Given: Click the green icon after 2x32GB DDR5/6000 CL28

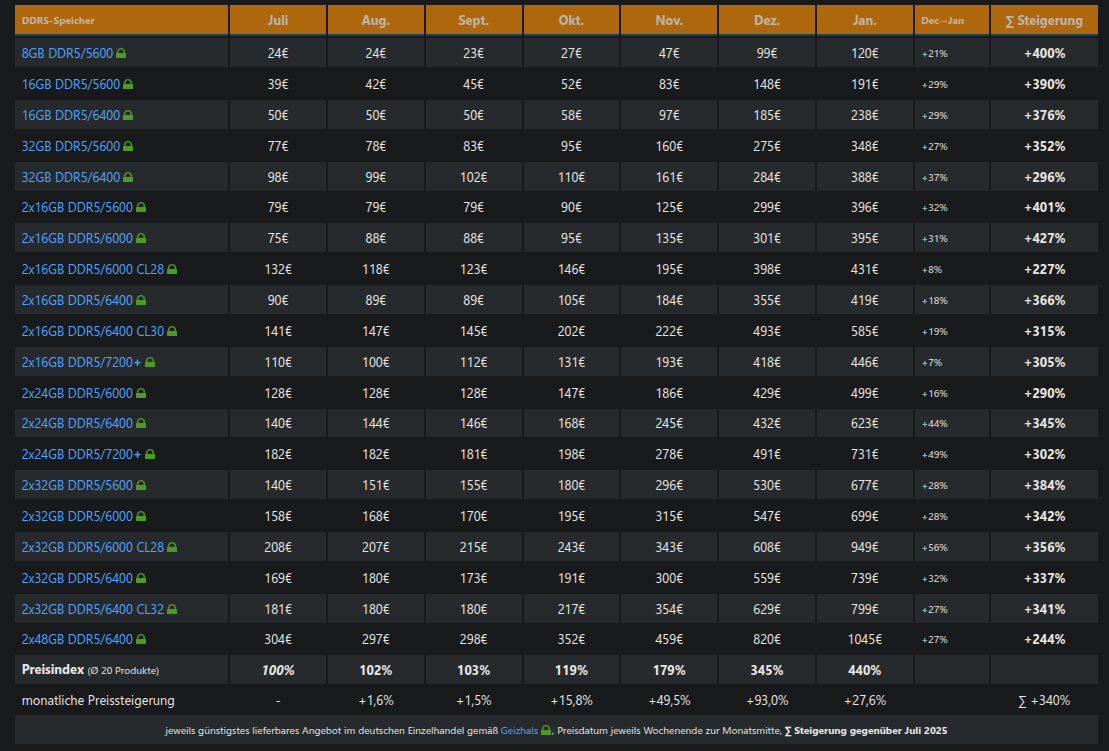Looking at the screenshot, I should pos(172,547).
